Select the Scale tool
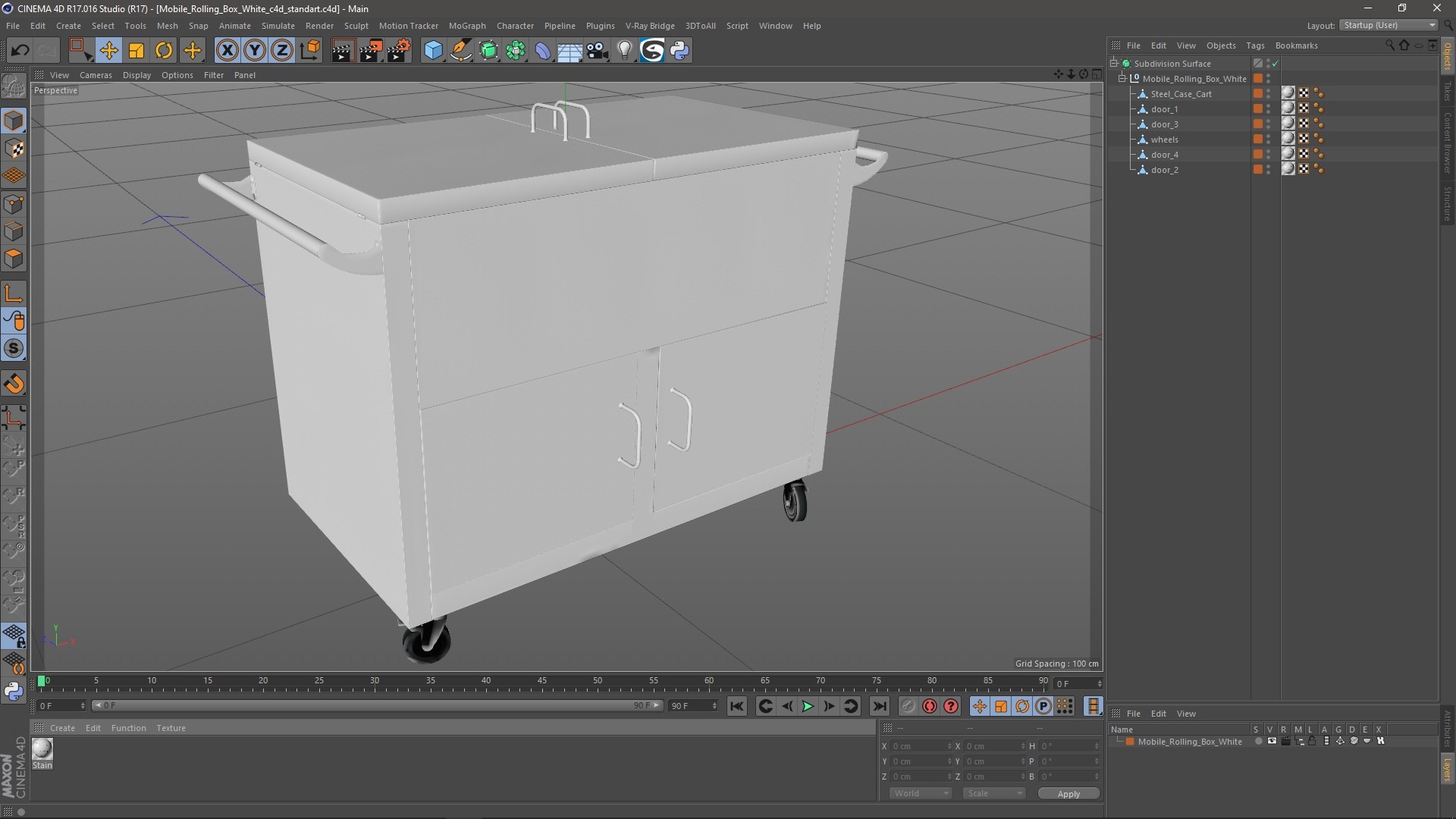Viewport: 1456px width, 819px height. (x=136, y=51)
